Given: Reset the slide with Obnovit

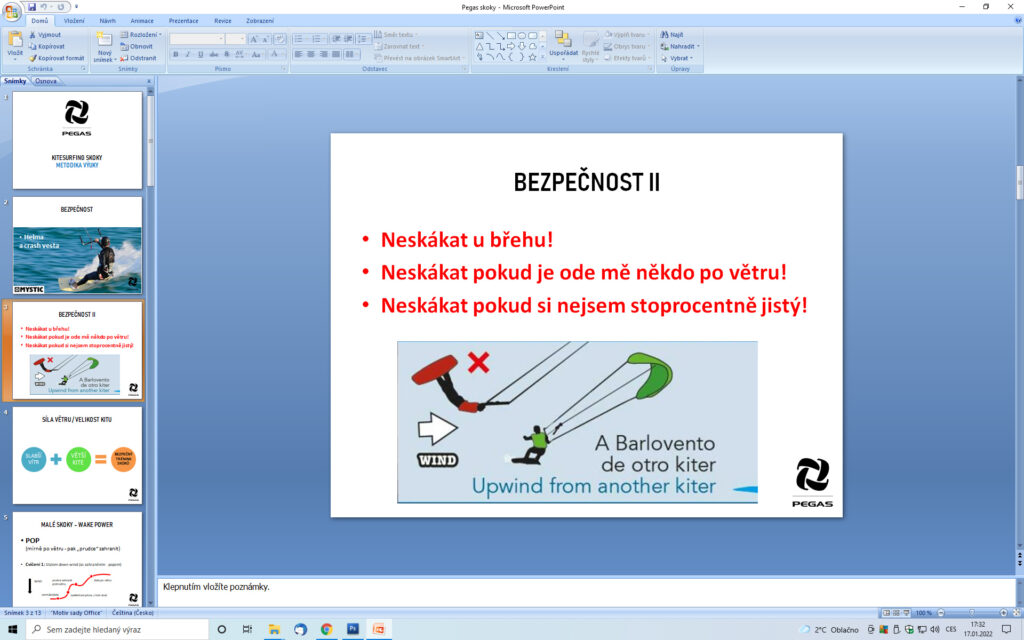Looking at the screenshot, I should (136, 46).
